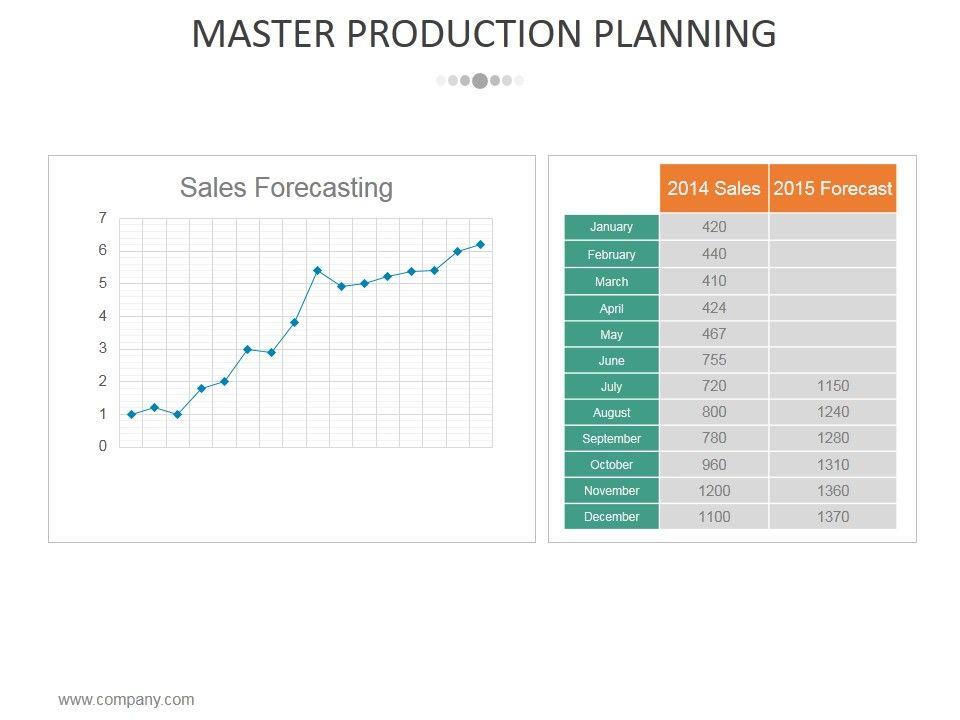Click the Master Production Planning title
This screenshot has width=960, height=720.
tap(483, 34)
